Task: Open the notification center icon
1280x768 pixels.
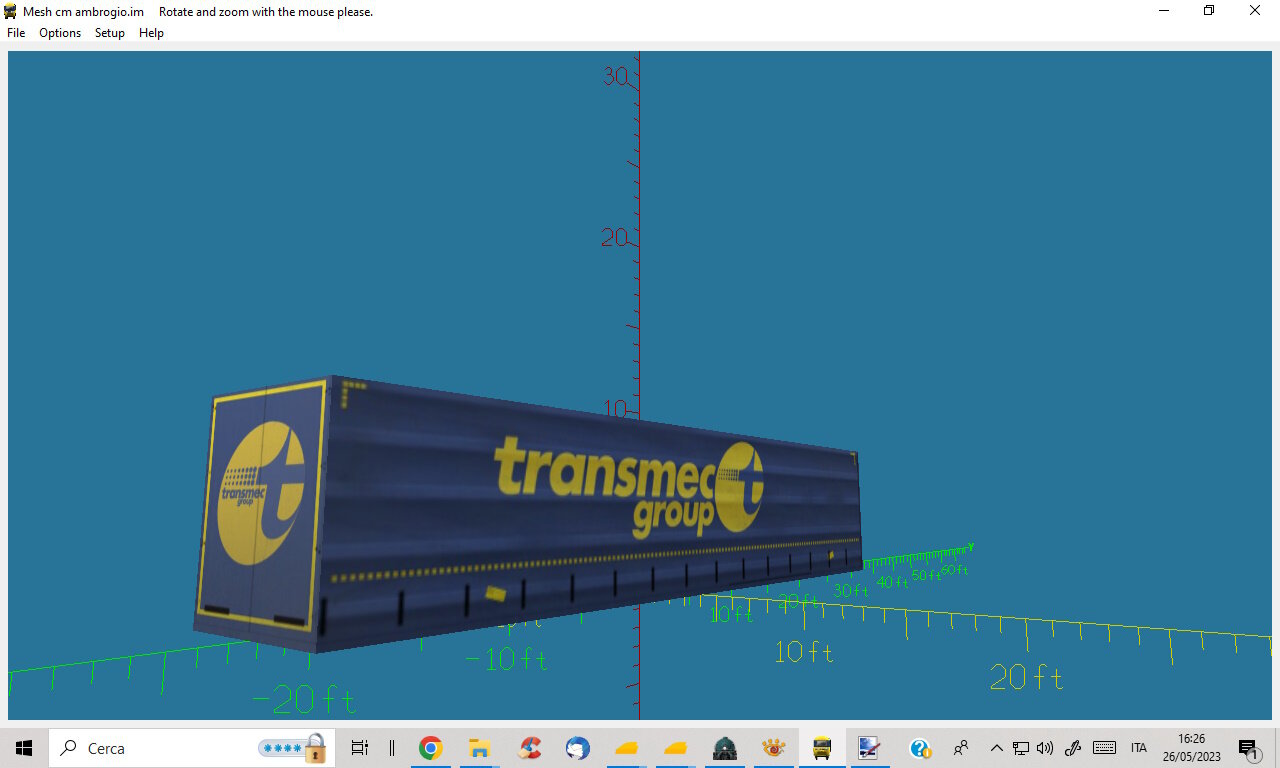Action: tap(1248, 748)
